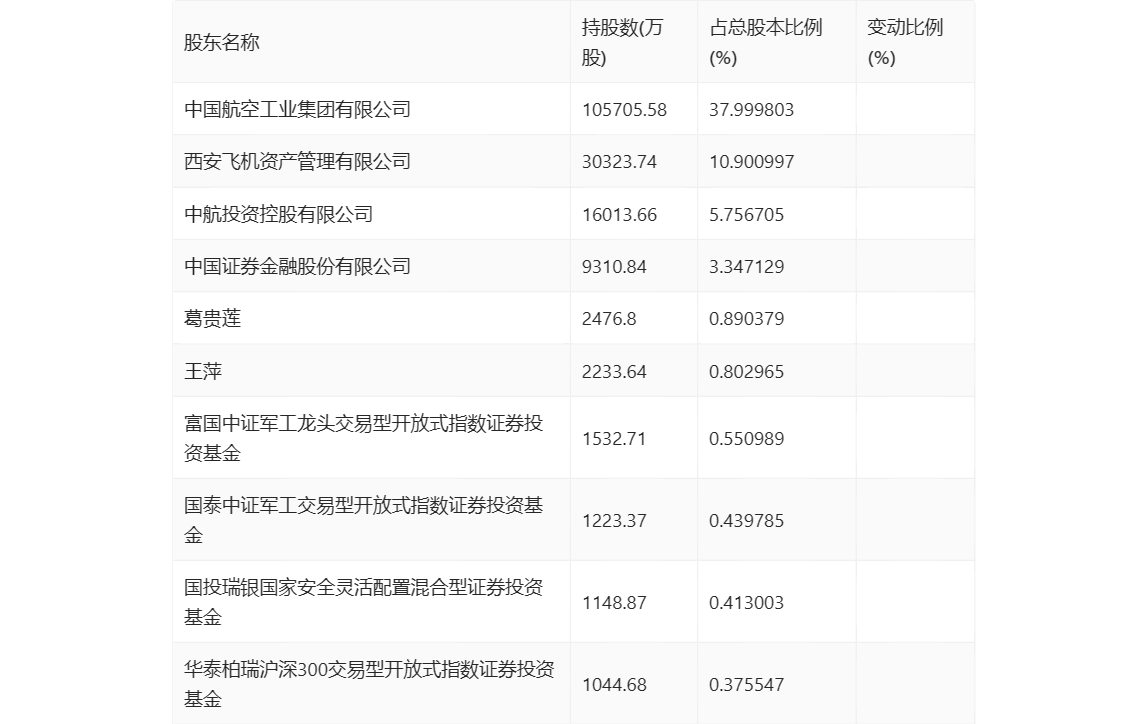Select 国投瑞银国家安全灵活配置 fund name
The image size is (1148, 724).
coord(363,602)
